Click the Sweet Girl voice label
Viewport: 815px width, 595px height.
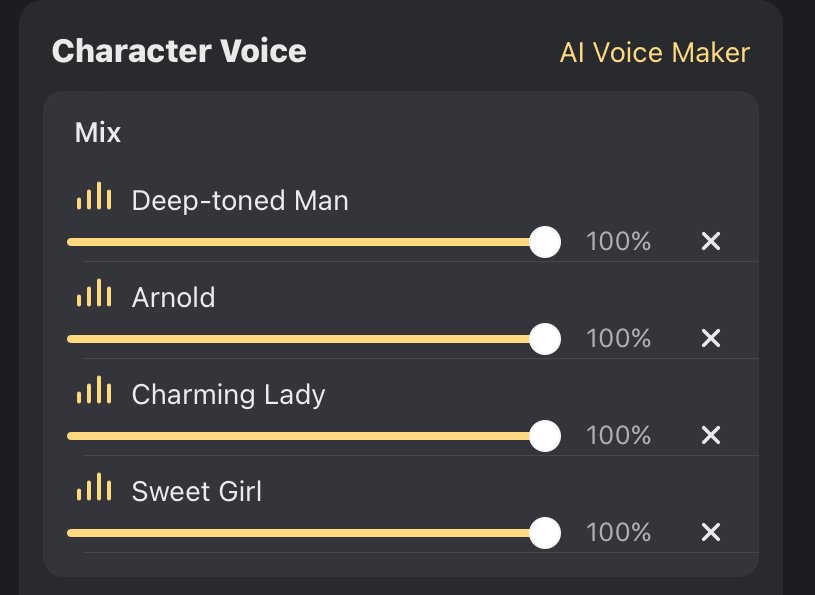(x=197, y=492)
